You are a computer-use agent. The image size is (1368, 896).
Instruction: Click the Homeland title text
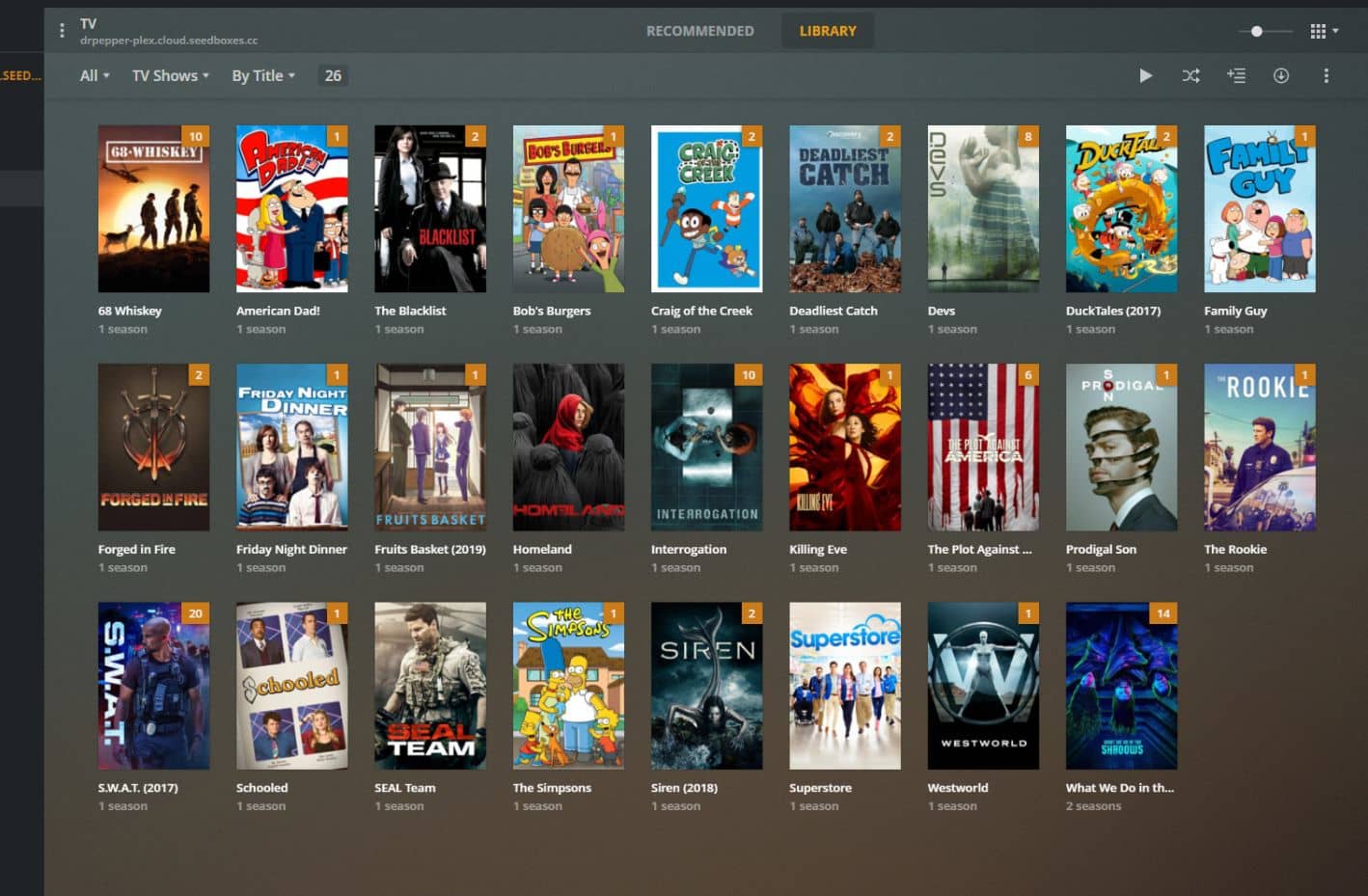[542, 549]
